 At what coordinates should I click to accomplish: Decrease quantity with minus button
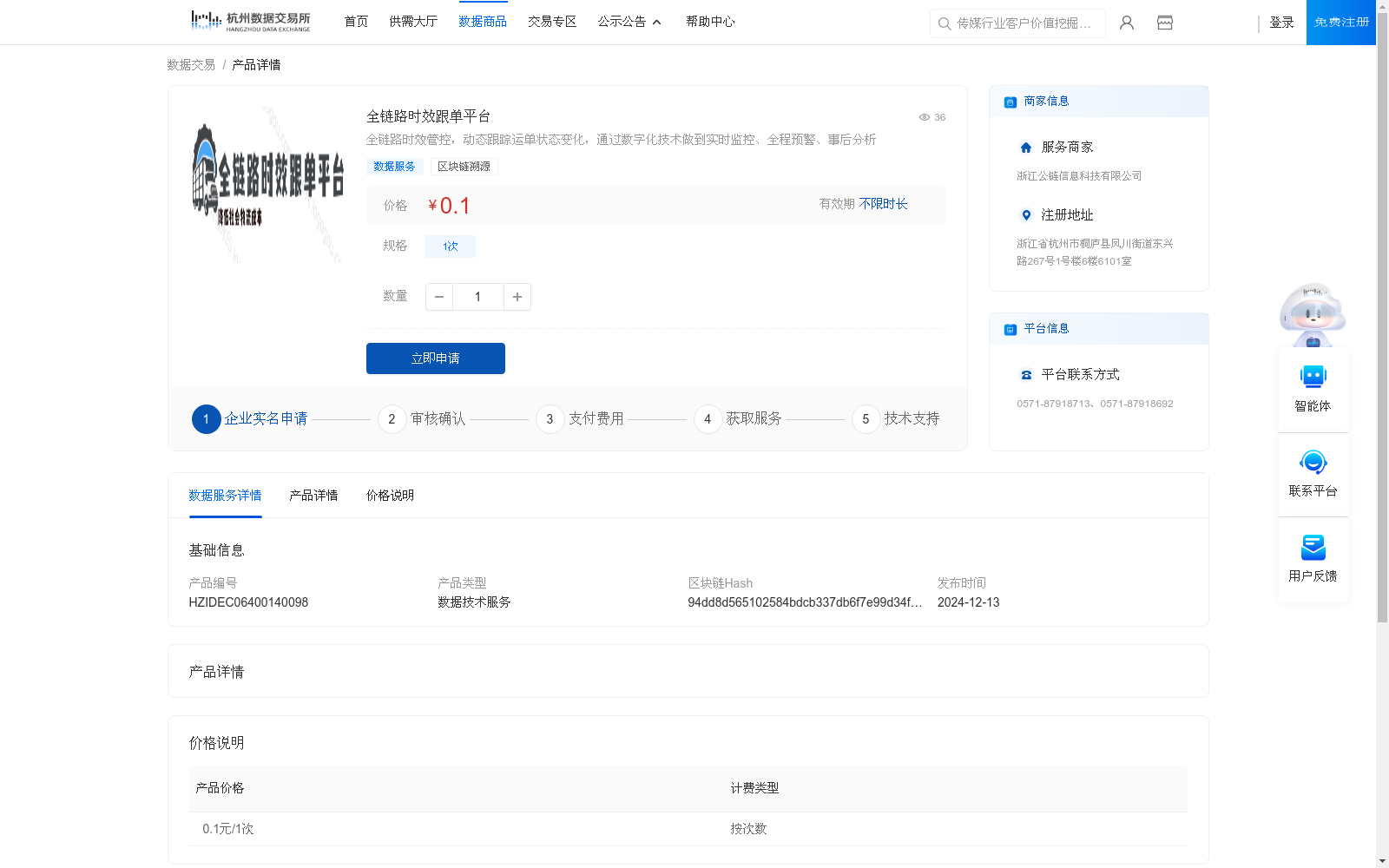pos(439,297)
